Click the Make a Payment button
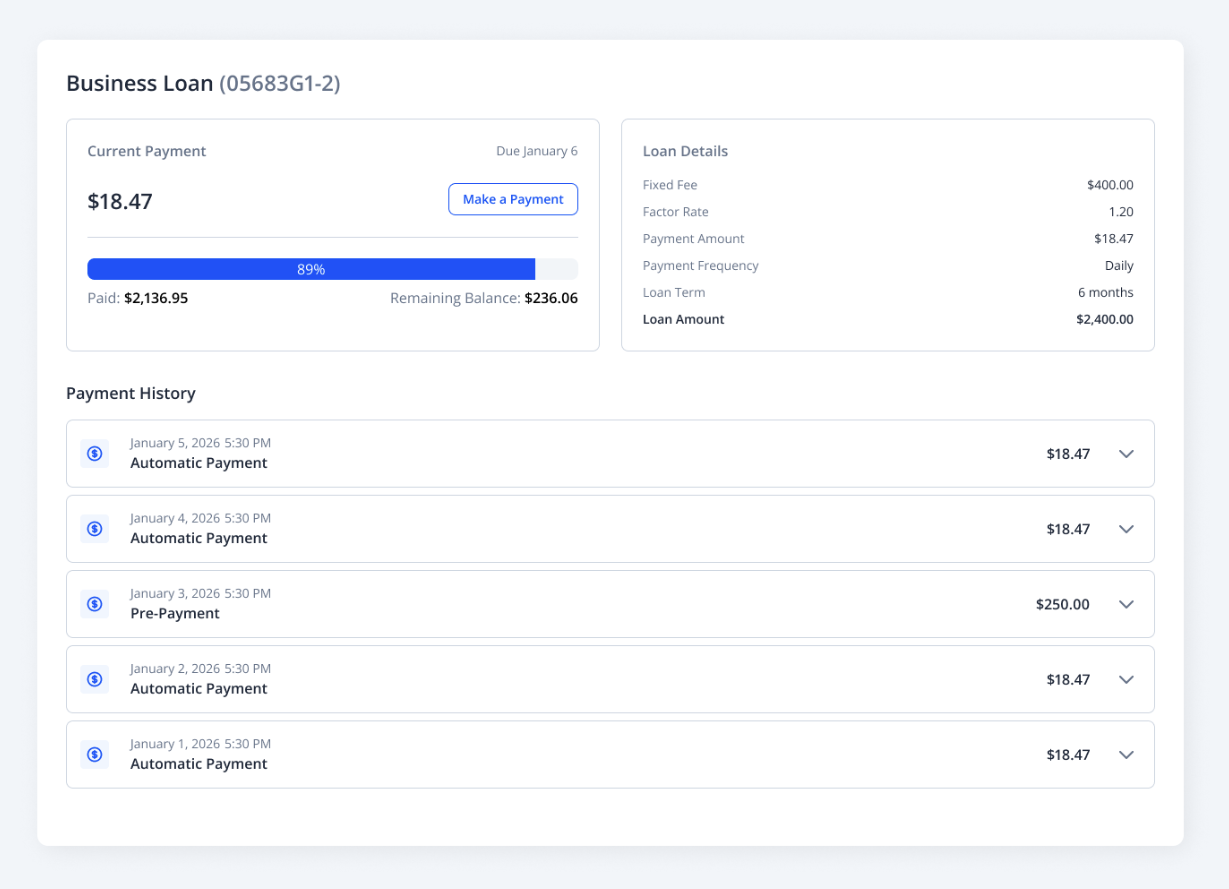Image resolution: width=1229 pixels, height=889 pixels. coord(513,199)
